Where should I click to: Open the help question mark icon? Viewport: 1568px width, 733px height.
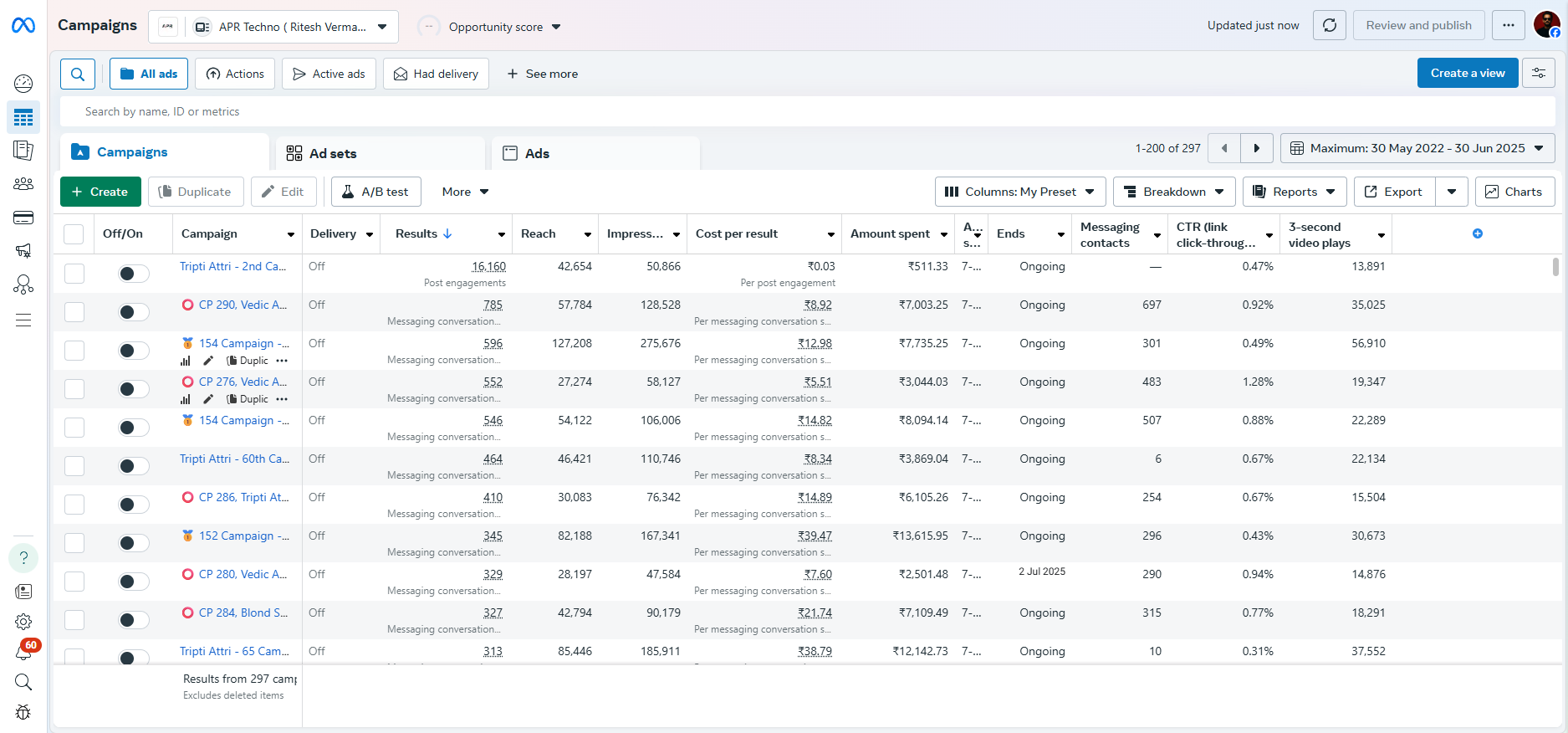tap(23, 558)
